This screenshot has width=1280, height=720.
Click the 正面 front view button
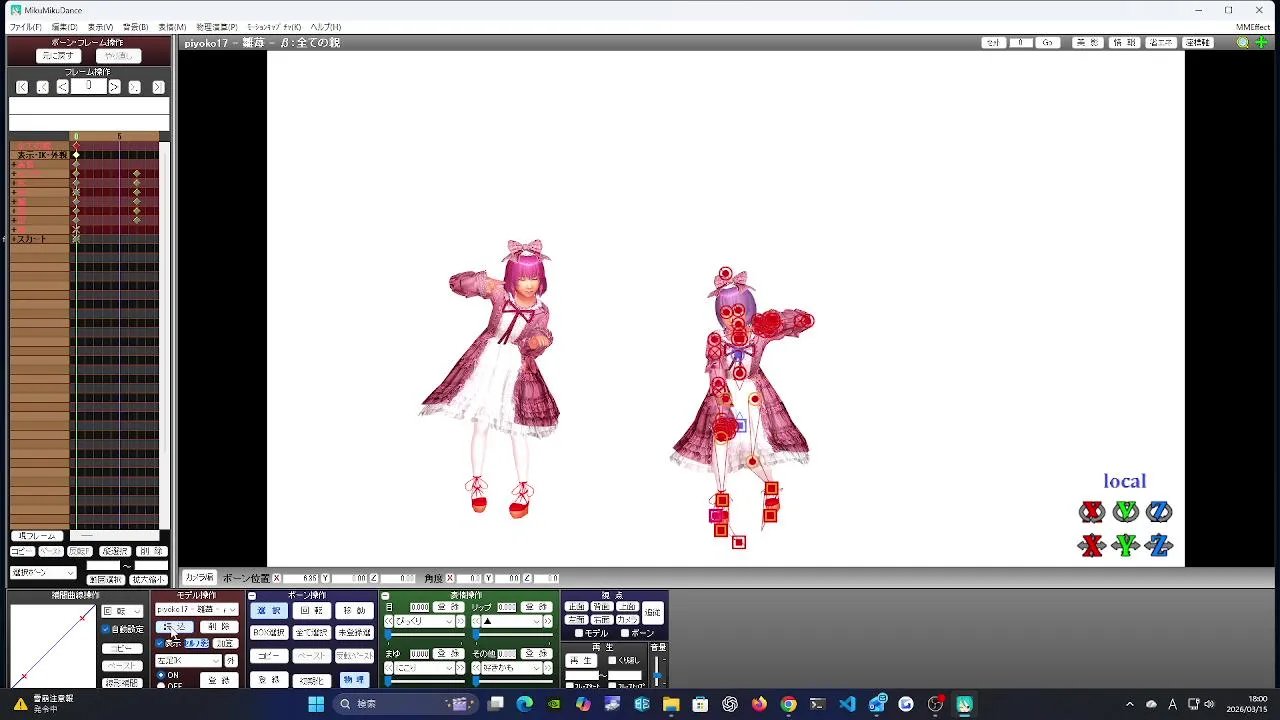tap(576, 606)
